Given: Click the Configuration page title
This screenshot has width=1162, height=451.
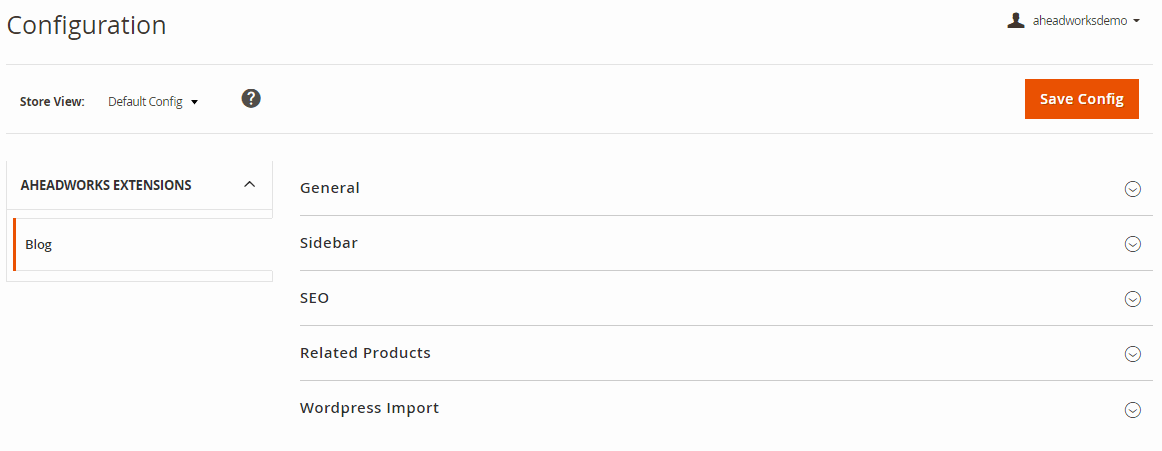Looking at the screenshot, I should point(87,25).
